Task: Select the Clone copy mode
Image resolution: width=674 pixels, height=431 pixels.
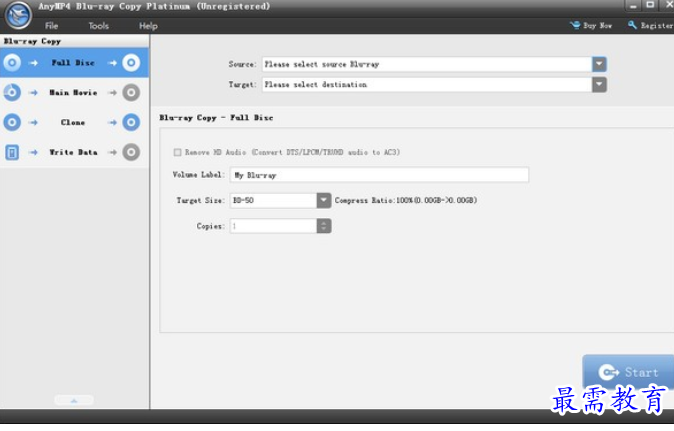Action: click(74, 122)
